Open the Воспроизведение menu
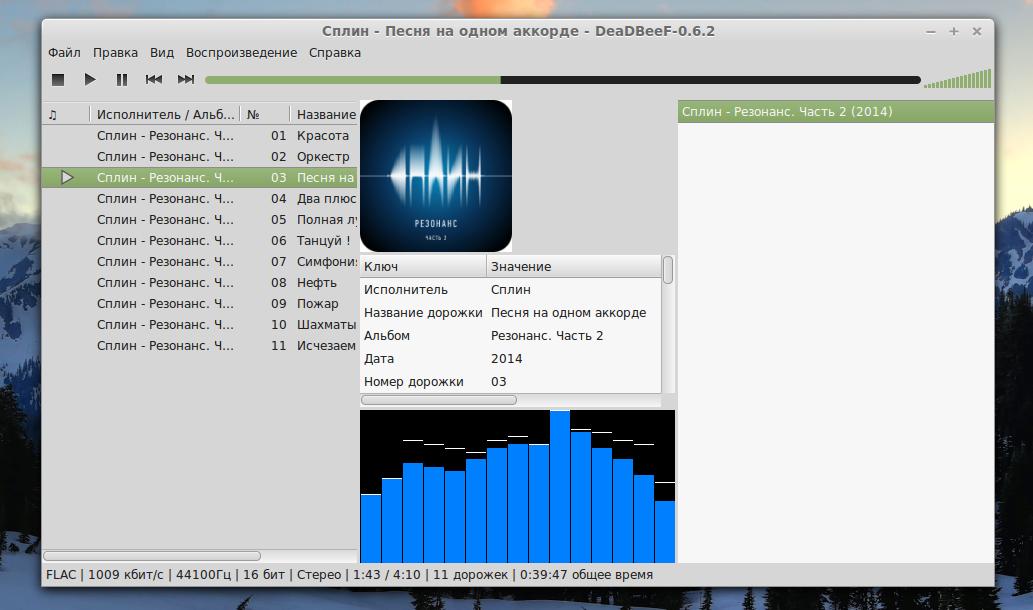 click(241, 52)
